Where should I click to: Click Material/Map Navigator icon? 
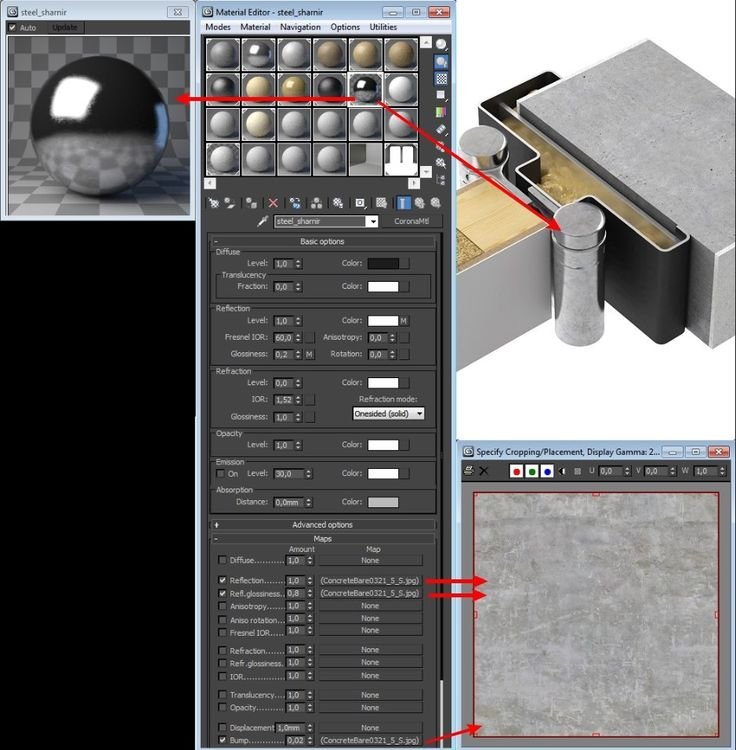(x=441, y=180)
